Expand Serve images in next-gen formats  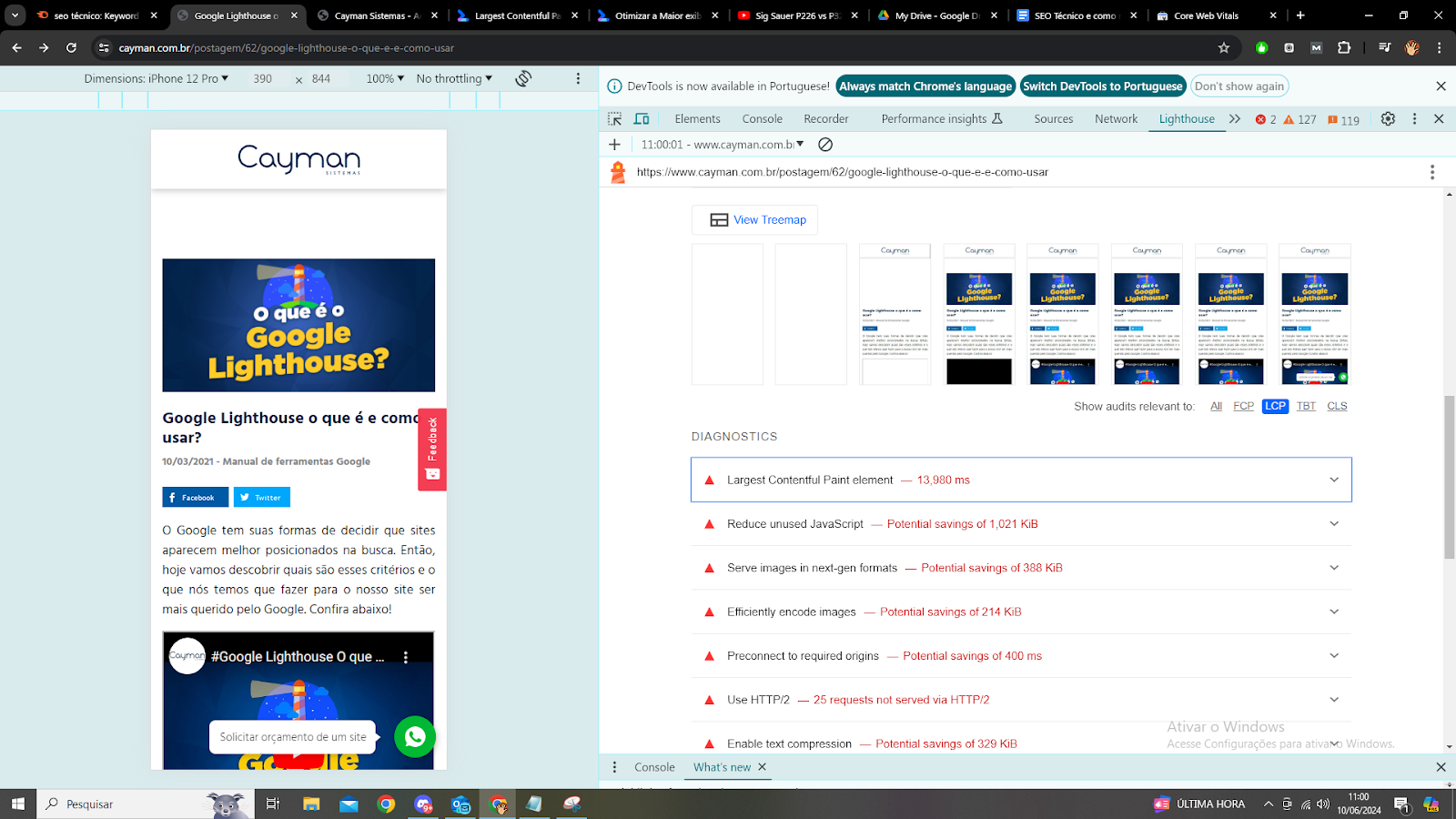1021,568
